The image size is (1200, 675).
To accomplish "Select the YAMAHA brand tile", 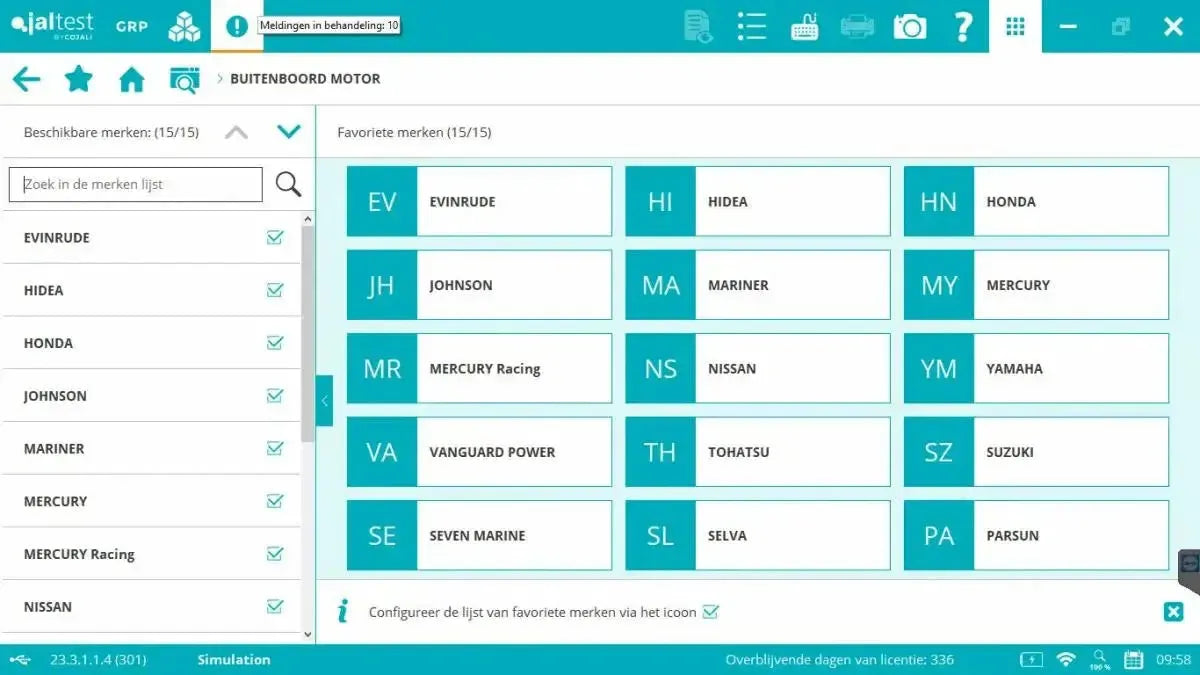I will [1035, 368].
